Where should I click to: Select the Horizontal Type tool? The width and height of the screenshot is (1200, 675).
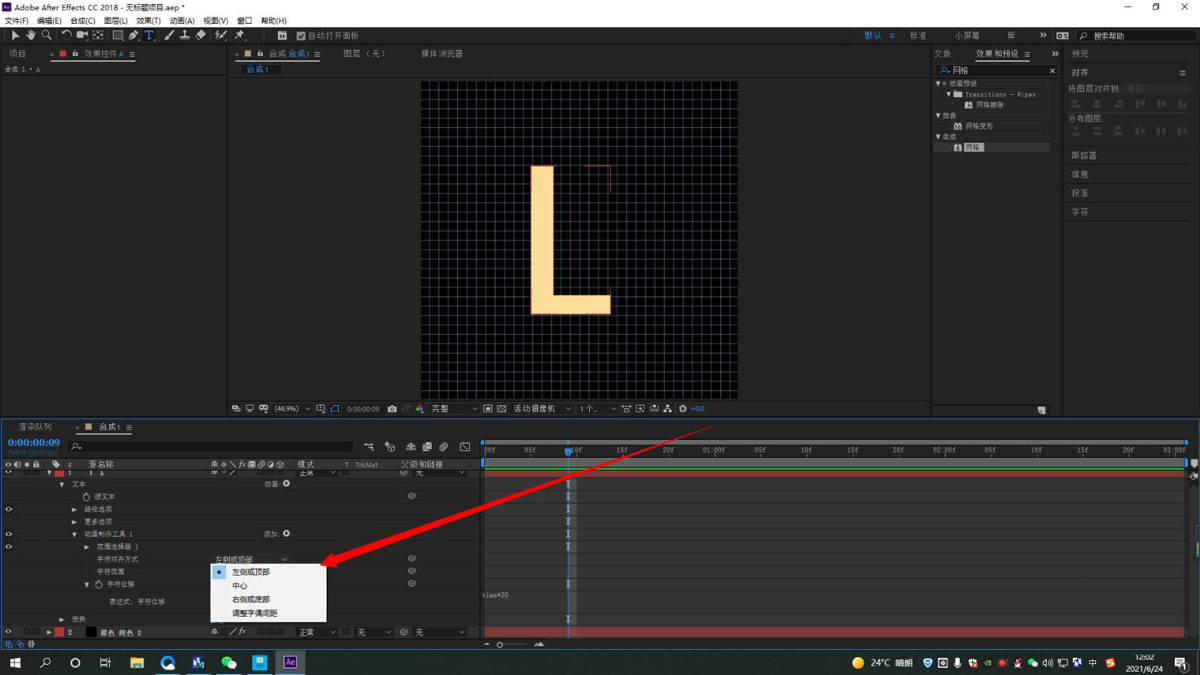click(x=149, y=36)
